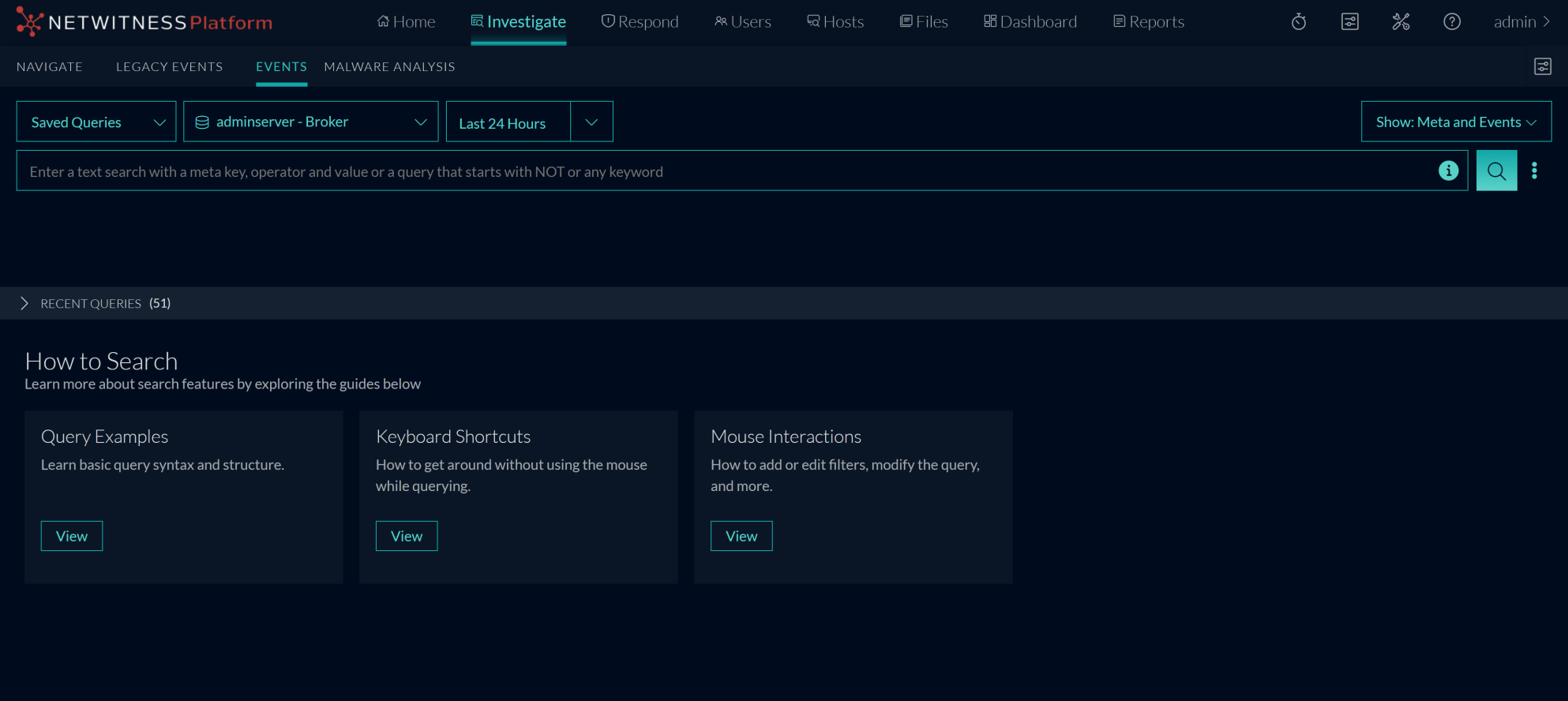Open the jobs stopwatch icon
Viewport: 1568px width, 701px height.
tap(1299, 22)
